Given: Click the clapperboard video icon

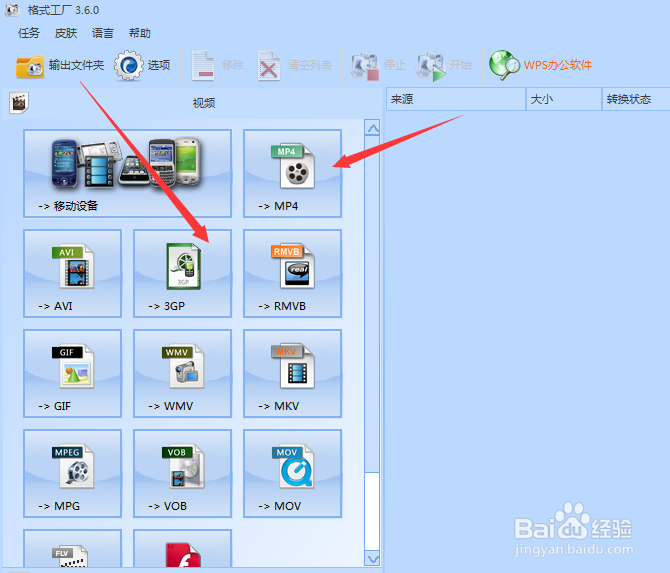Looking at the screenshot, I should tap(19, 103).
